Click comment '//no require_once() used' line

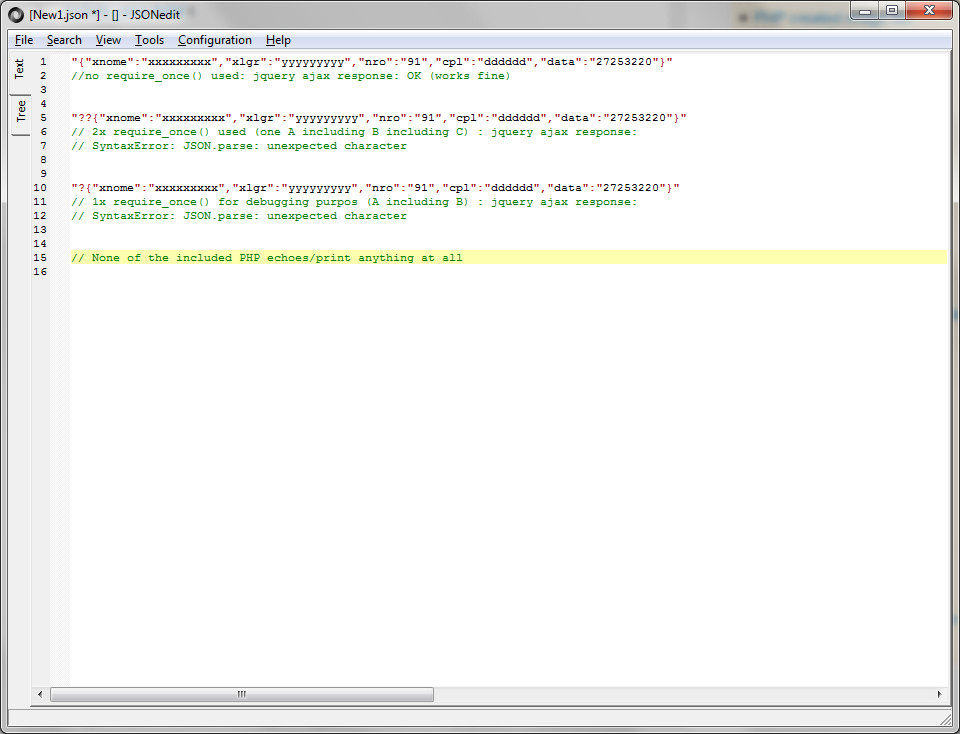tap(291, 76)
